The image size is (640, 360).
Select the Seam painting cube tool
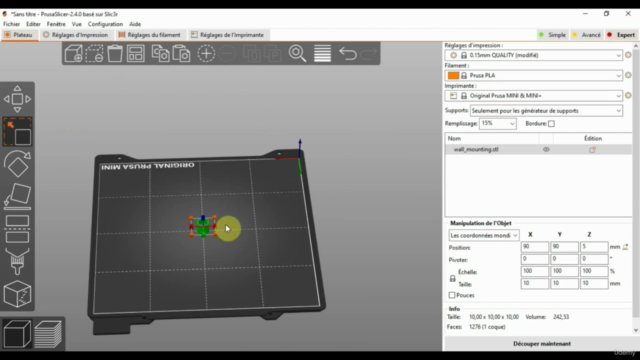(17, 294)
